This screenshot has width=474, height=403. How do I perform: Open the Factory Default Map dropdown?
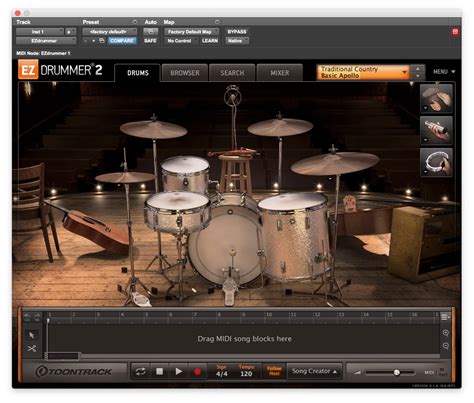coord(191,32)
